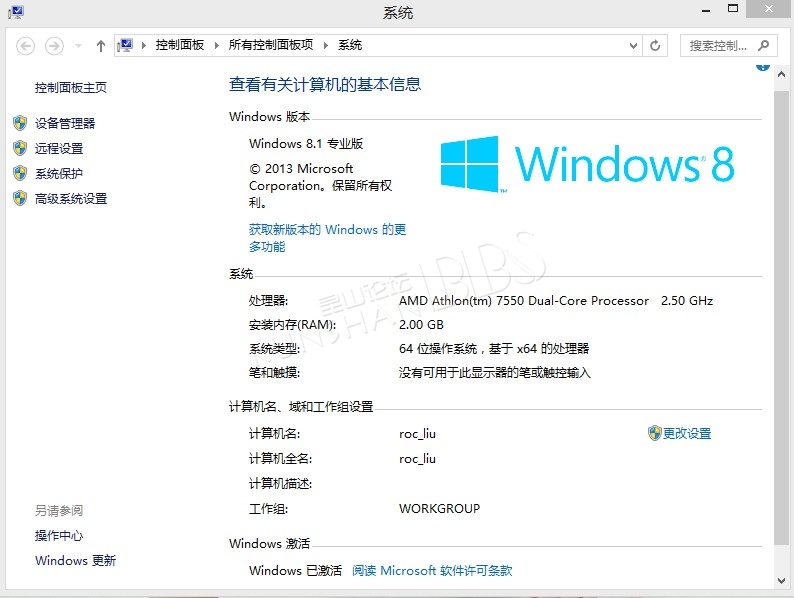Open the help icon at top right
Image resolution: width=794 pixels, height=598 pixels.
(763, 66)
